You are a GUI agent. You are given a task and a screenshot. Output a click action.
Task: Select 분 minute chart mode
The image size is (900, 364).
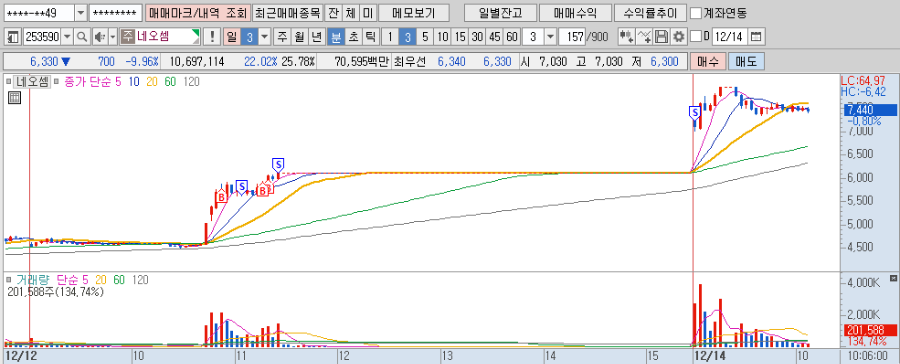335,37
